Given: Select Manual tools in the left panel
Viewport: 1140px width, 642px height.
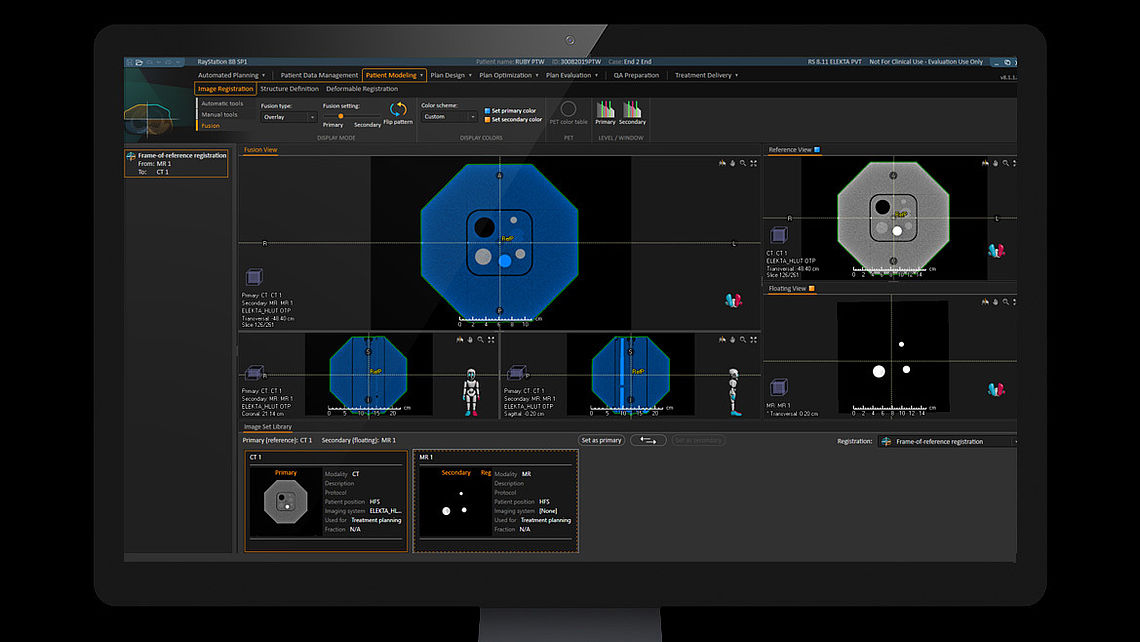Looking at the screenshot, I should point(221,115).
